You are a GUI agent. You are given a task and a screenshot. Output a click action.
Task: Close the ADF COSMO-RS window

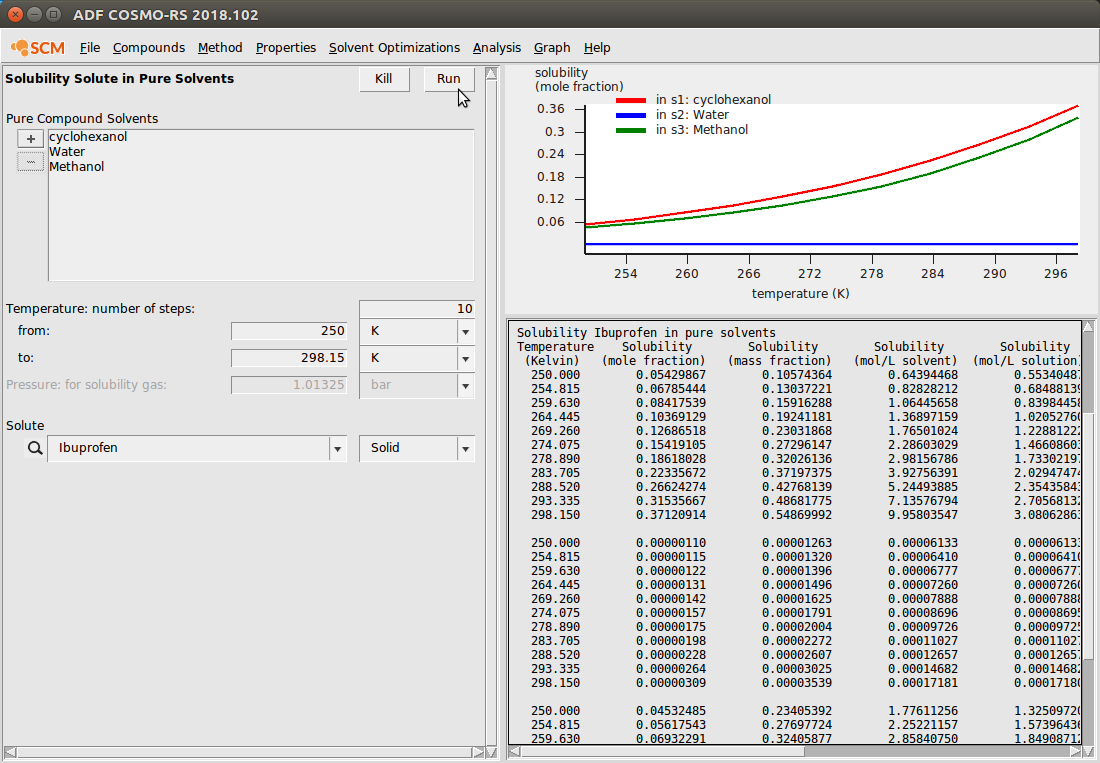15,14
